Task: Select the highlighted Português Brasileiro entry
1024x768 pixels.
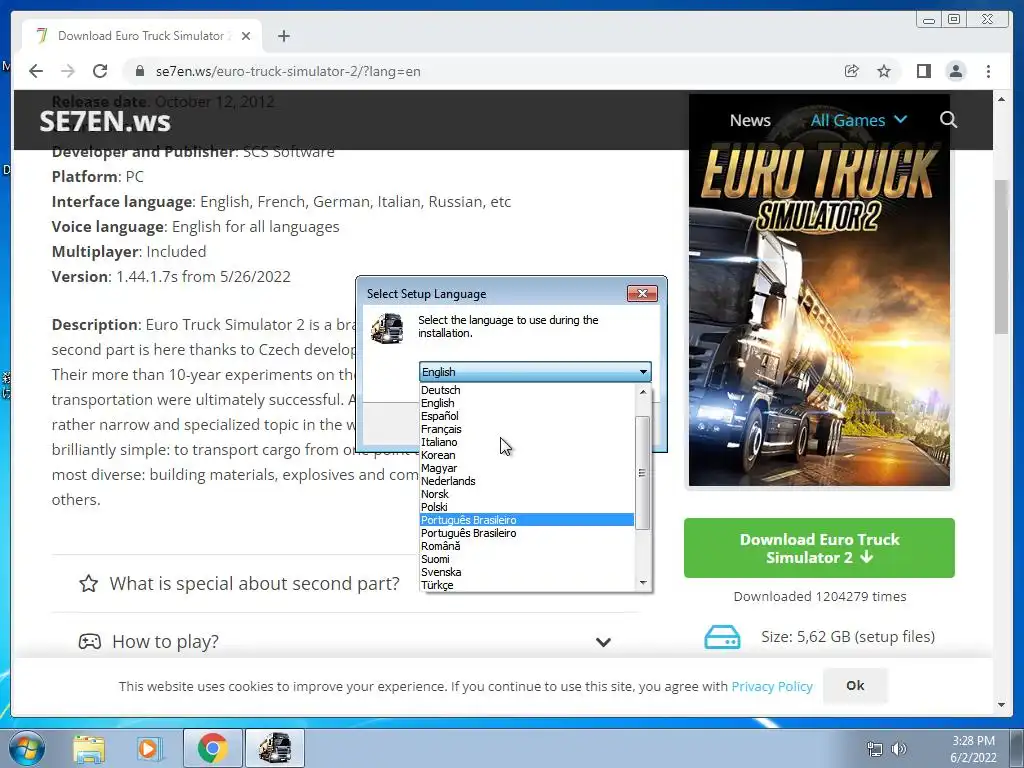Action: click(526, 520)
